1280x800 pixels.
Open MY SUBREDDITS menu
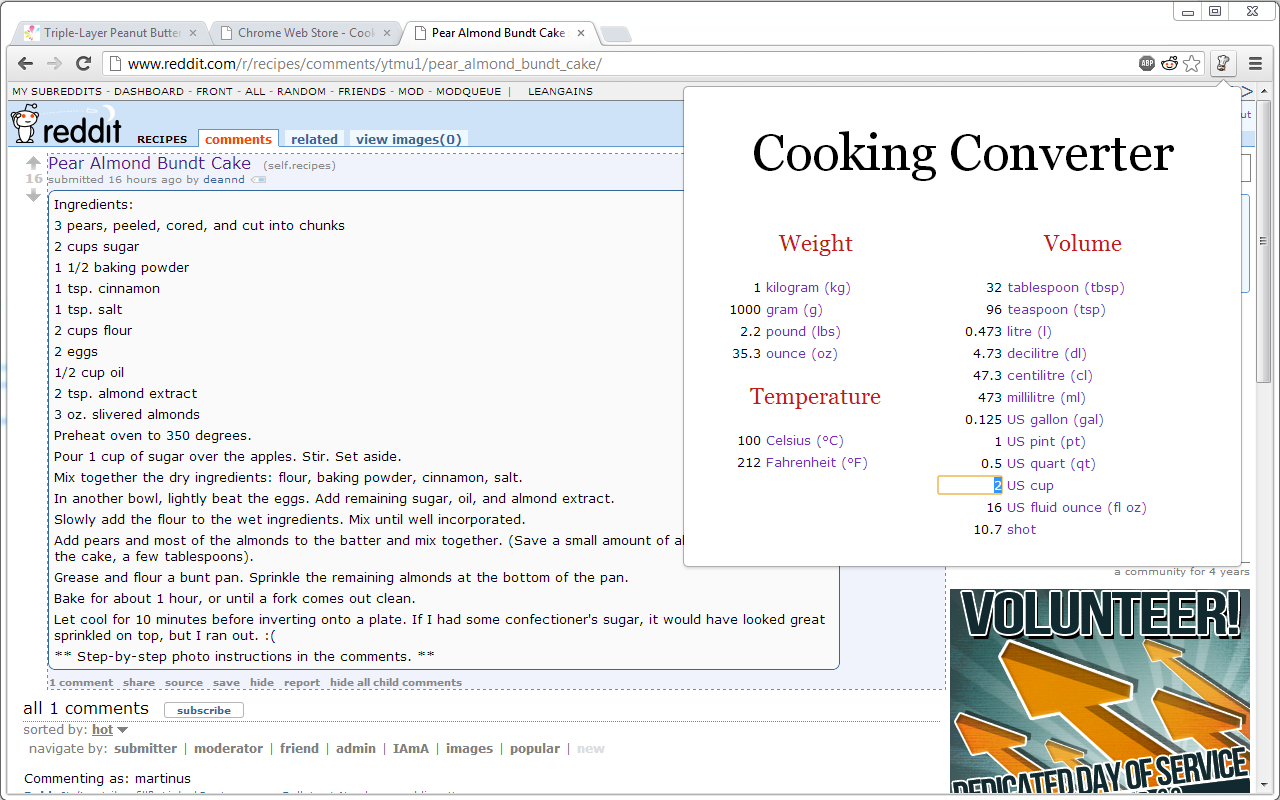click(x=55, y=91)
